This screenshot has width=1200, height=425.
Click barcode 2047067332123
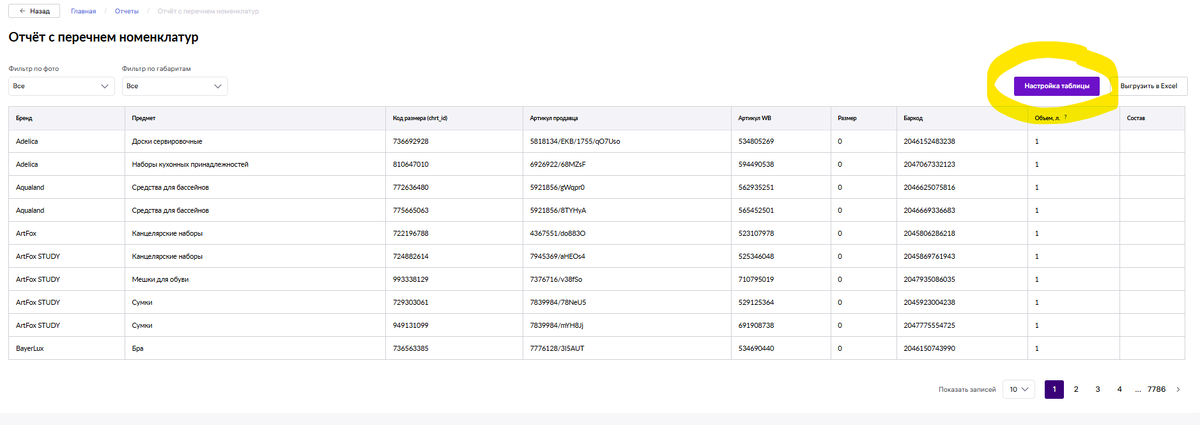pyautogui.click(x=929, y=164)
